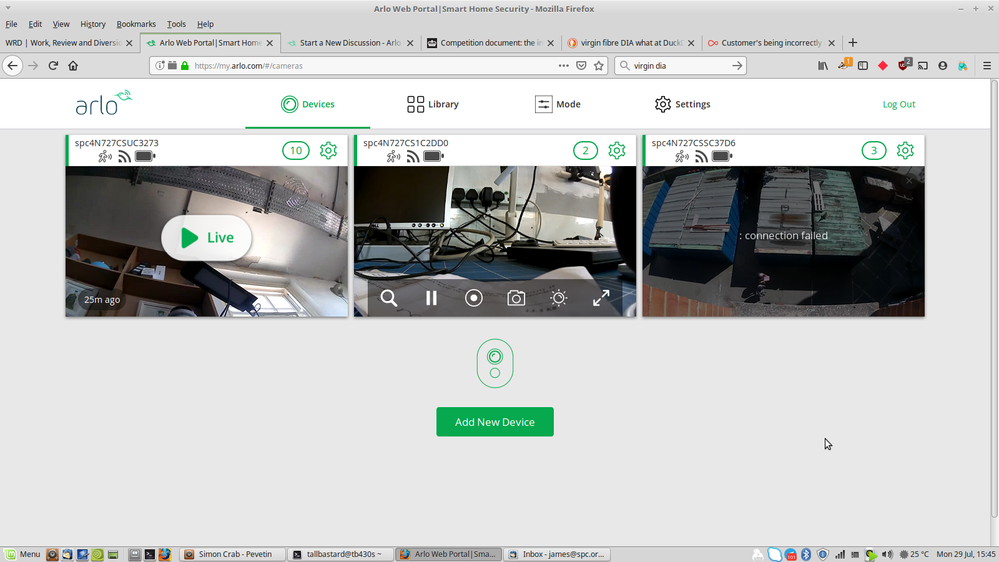Toggle the Firefox sidebar view

863,66
